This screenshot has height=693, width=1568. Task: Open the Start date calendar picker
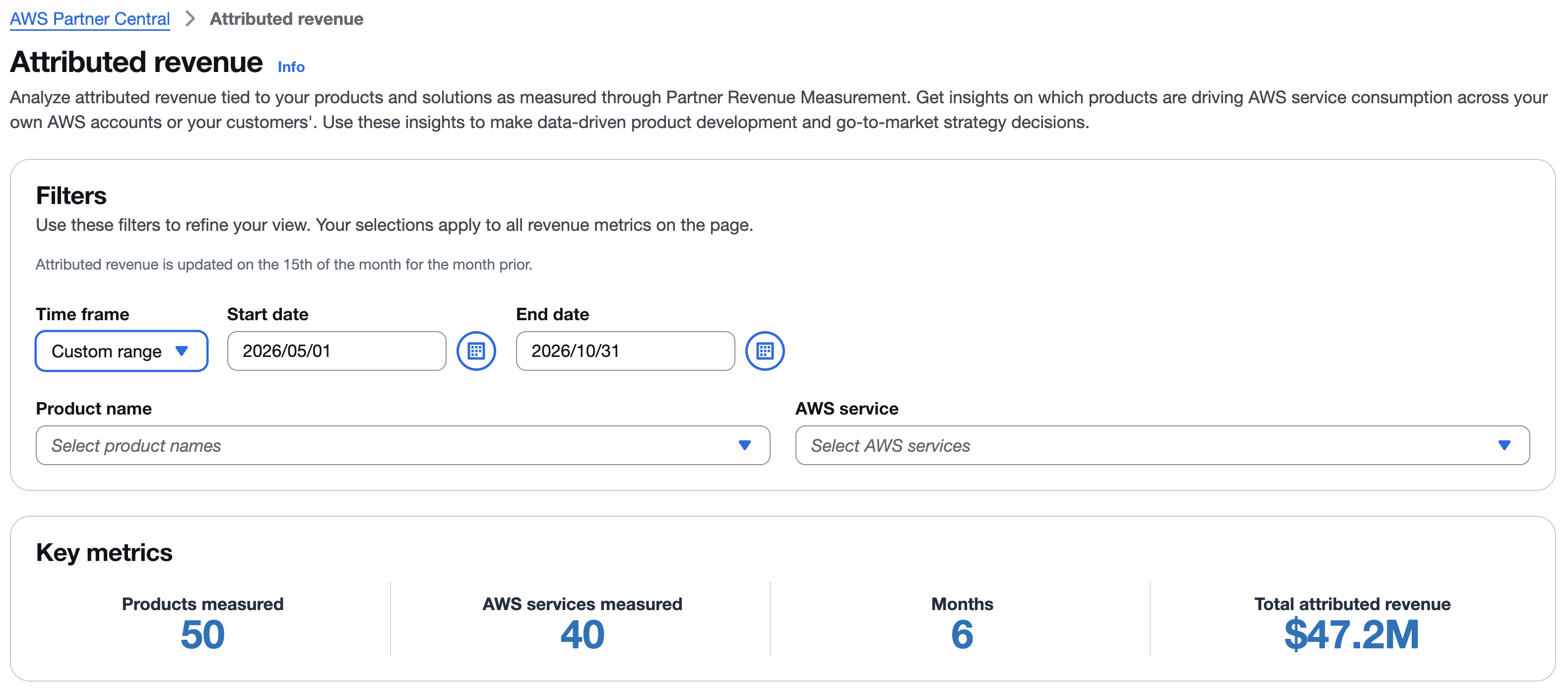click(476, 351)
